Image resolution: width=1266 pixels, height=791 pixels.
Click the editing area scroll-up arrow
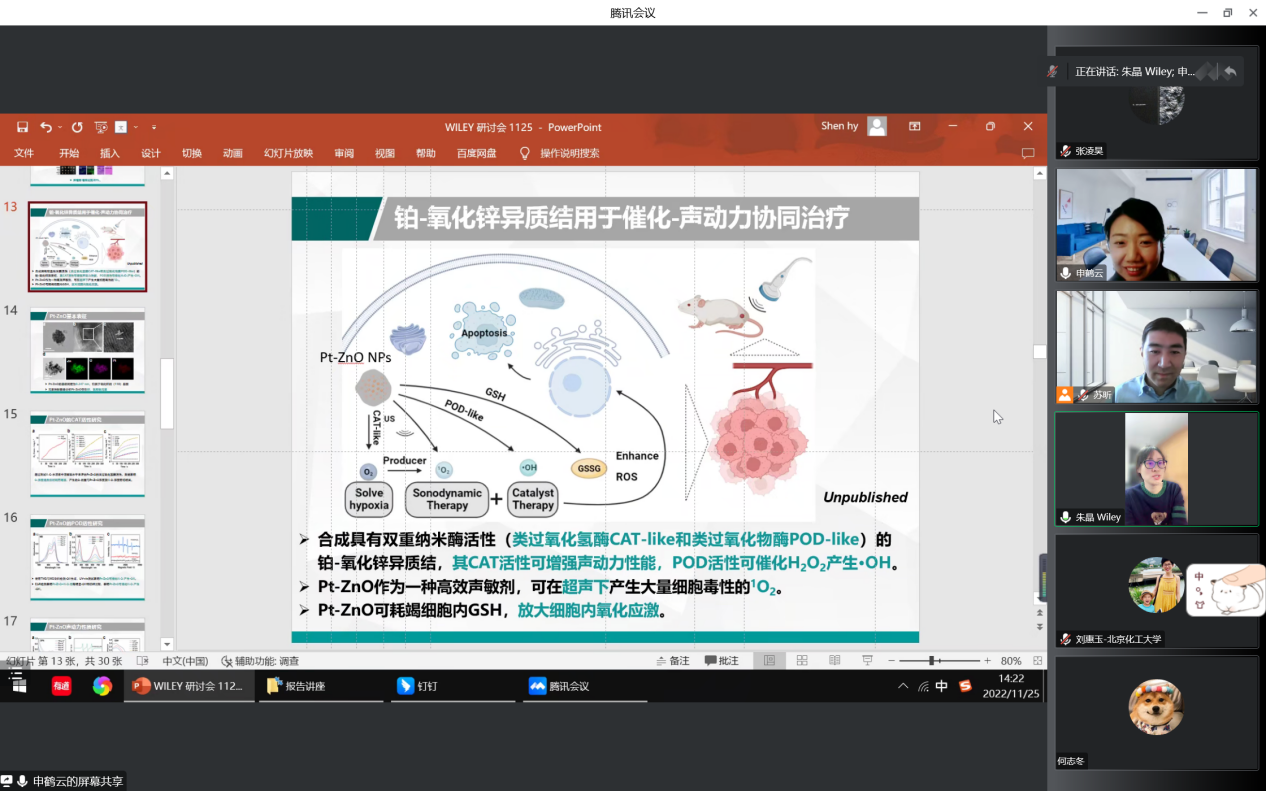pos(1040,174)
